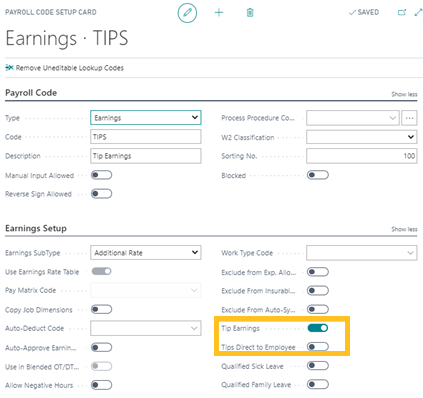Toggle Auto-Approve Earnings switch

[101, 347]
